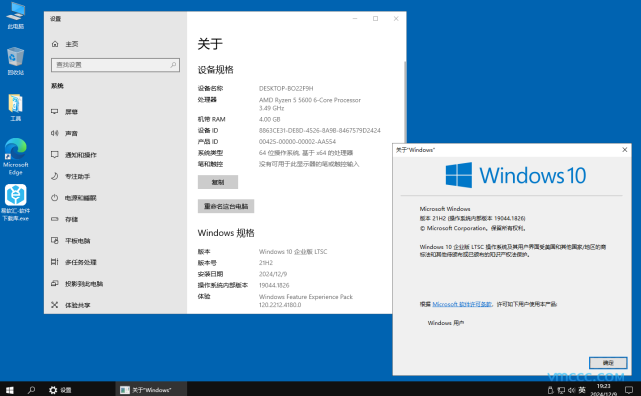Switch the 英 input method indicator
The image size is (641, 396).
(x=582, y=390)
